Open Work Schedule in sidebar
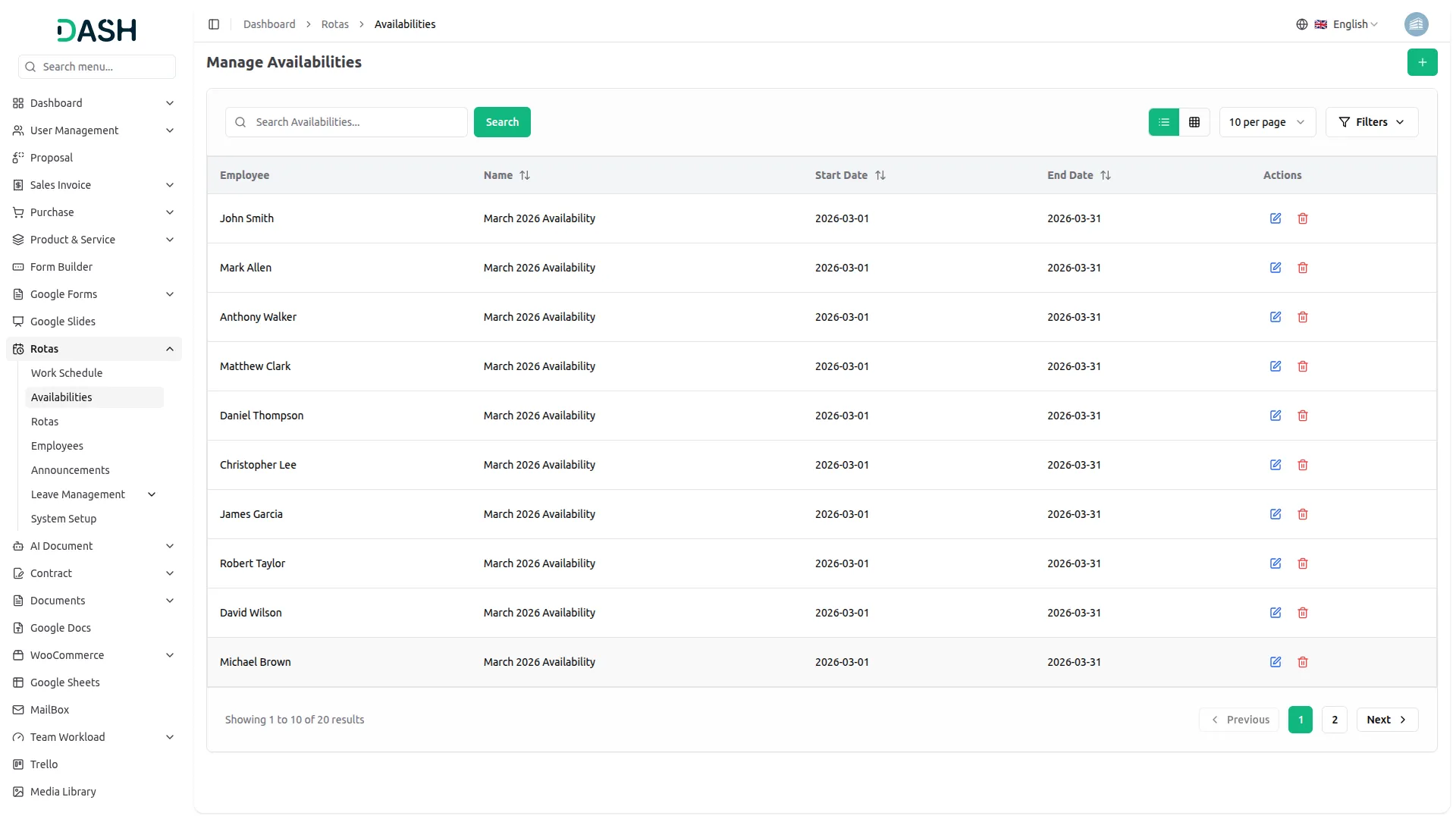 (67, 373)
